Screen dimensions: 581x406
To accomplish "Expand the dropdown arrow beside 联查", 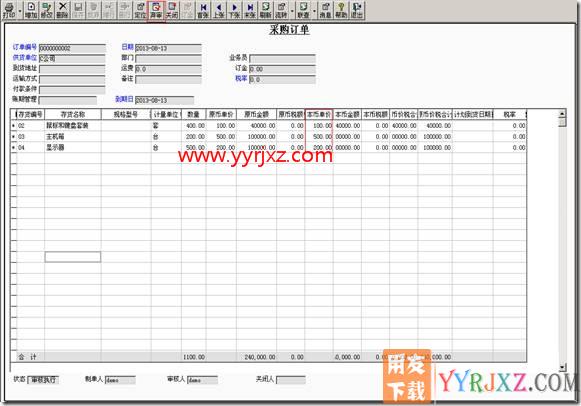I will pos(315,11).
